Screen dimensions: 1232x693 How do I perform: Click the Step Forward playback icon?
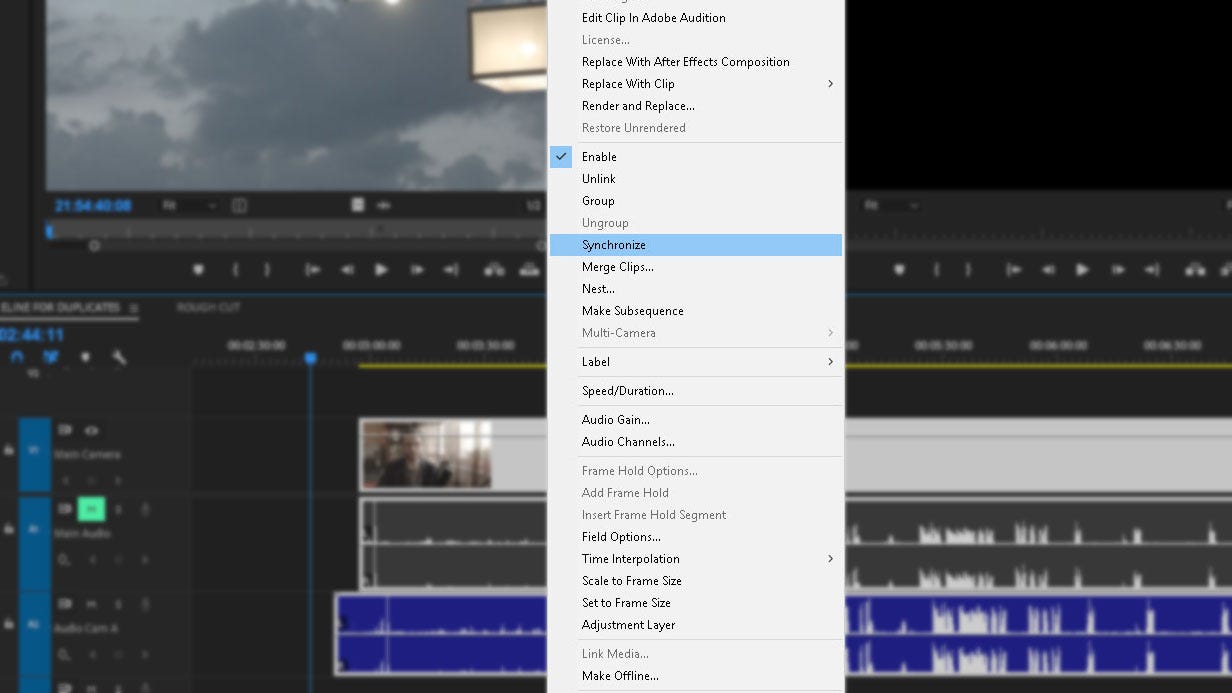[417, 269]
